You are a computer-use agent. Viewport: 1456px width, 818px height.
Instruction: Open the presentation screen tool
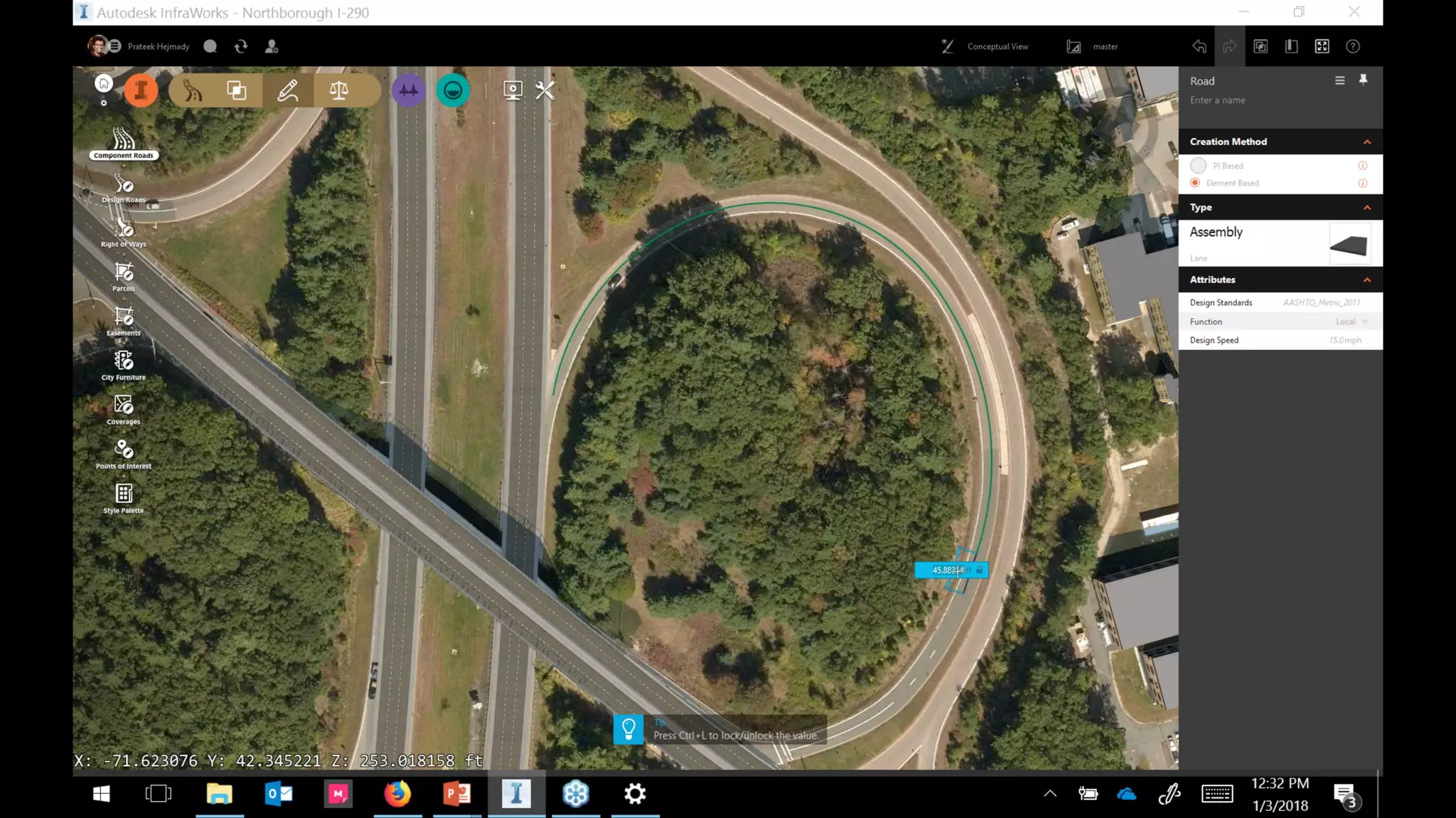point(512,90)
